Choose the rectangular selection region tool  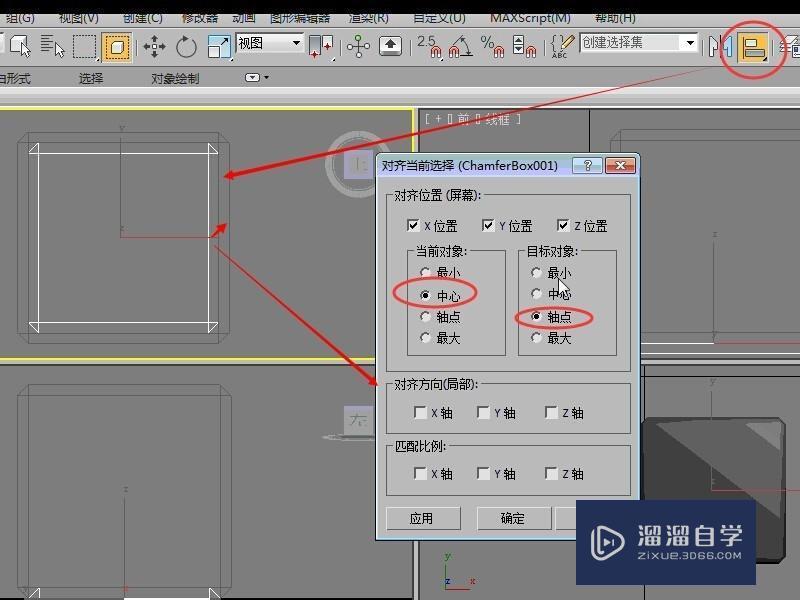[x=84, y=46]
